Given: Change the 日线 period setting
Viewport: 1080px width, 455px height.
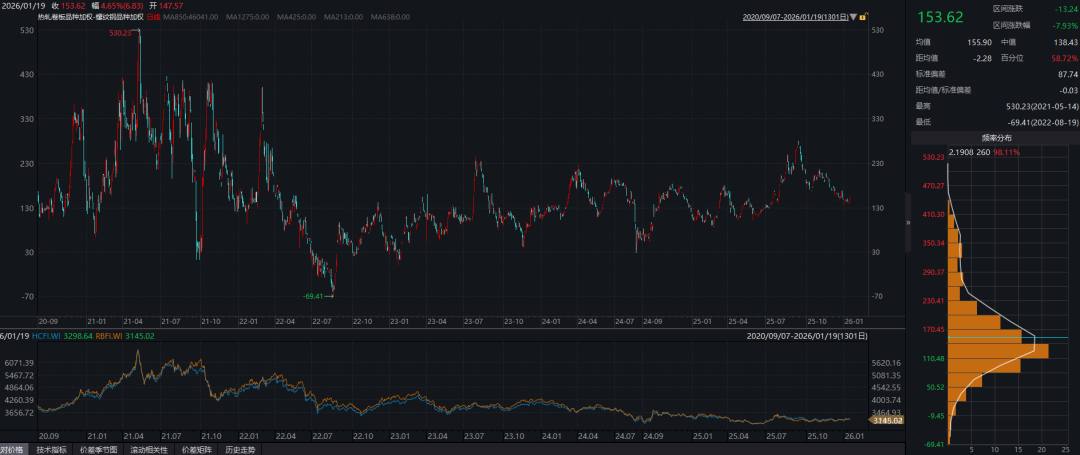Looking at the screenshot, I should tap(153, 18).
